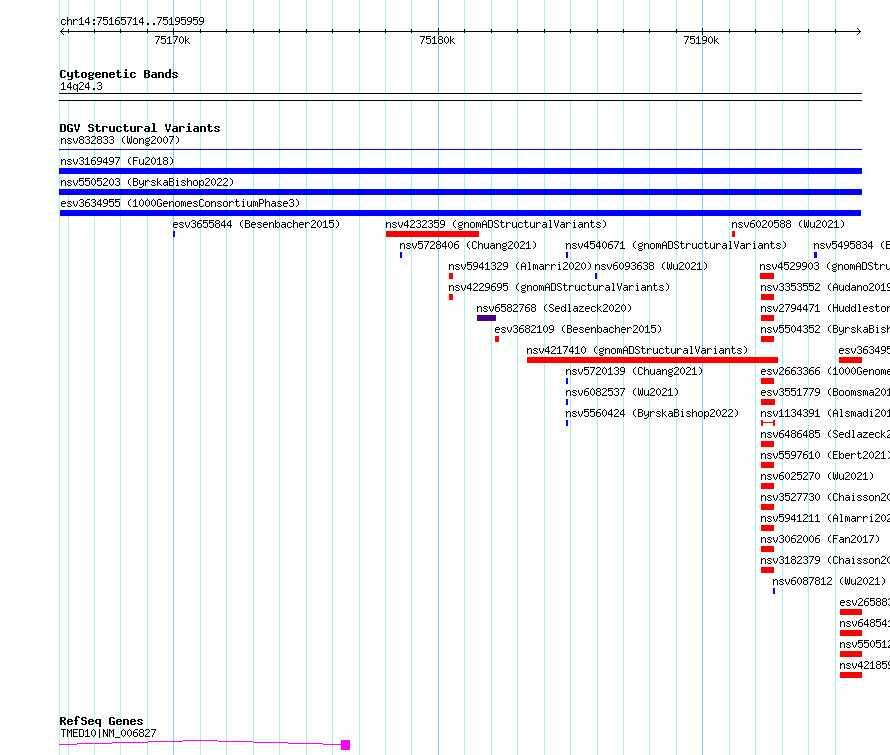This screenshot has height=755, width=890.
Task: Click the ruler's right arrow end
Action: [x=858, y=31]
